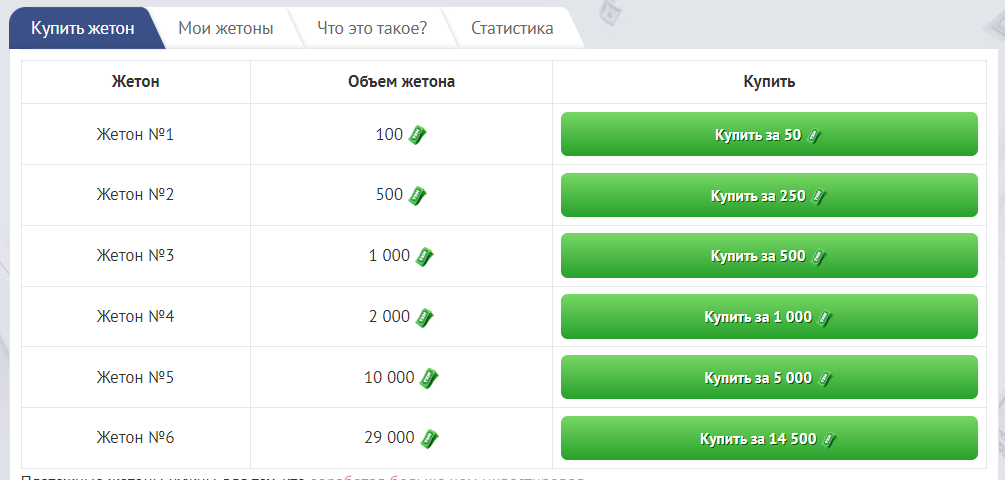Image resolution: width=1005 pixels, height=480 pixels.
Task: Click the Купить за 500 button
Action: click(x=768, y=256)
